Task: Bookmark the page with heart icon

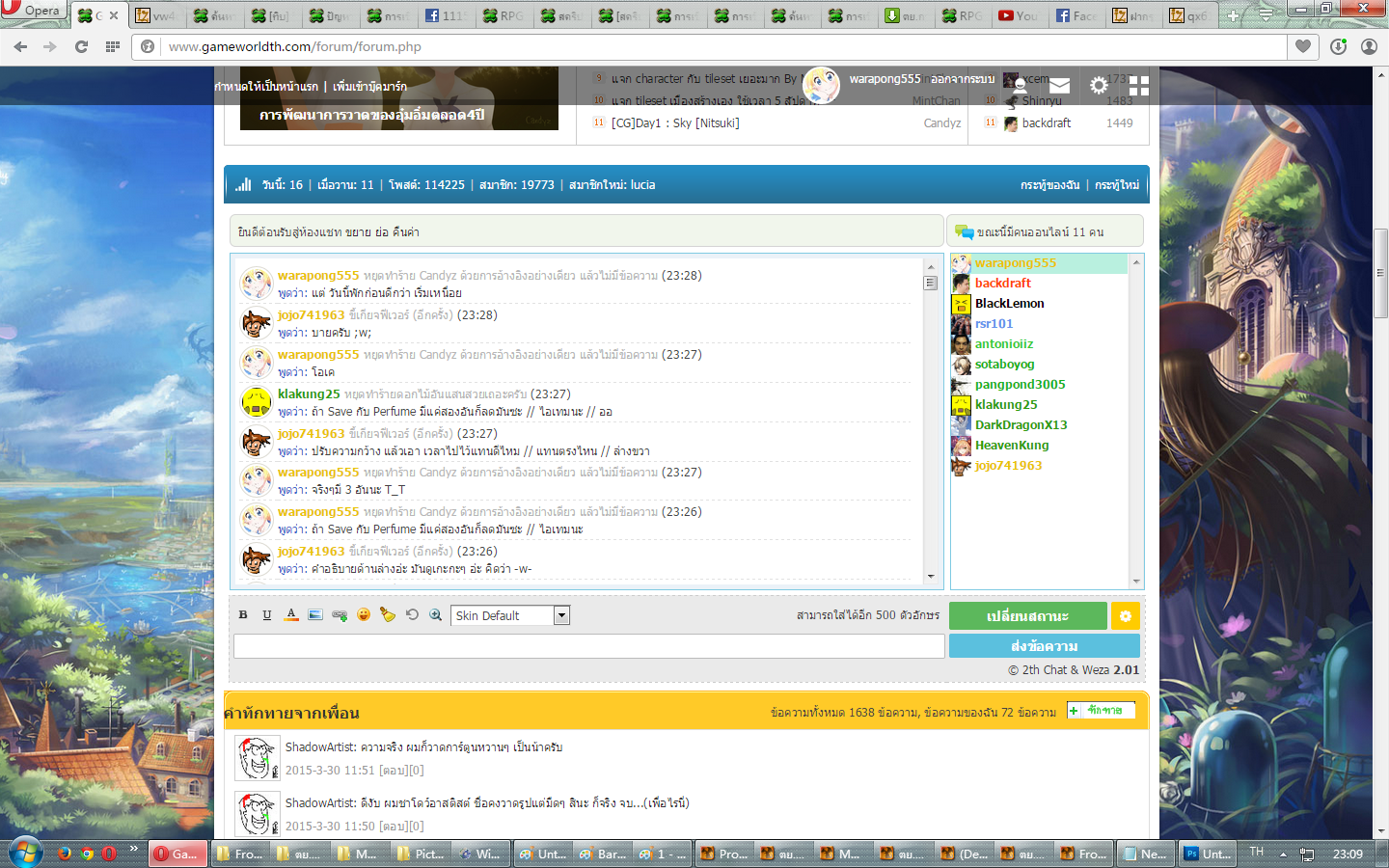Action: point(1303,46)
